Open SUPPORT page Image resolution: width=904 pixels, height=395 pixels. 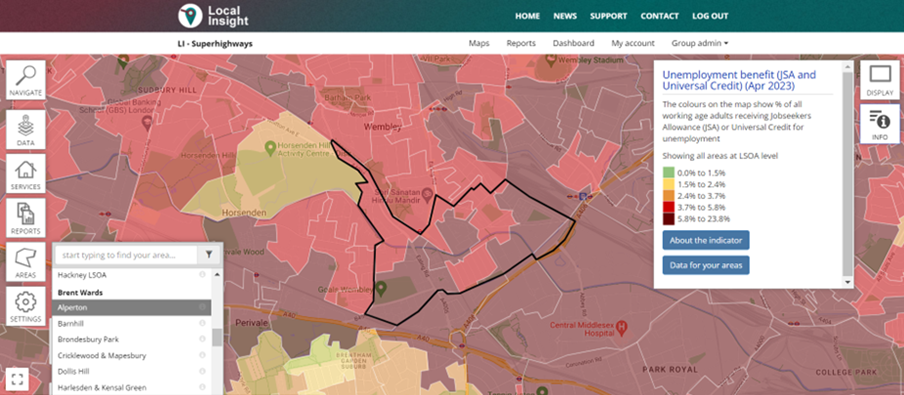(x=608, y=16)
